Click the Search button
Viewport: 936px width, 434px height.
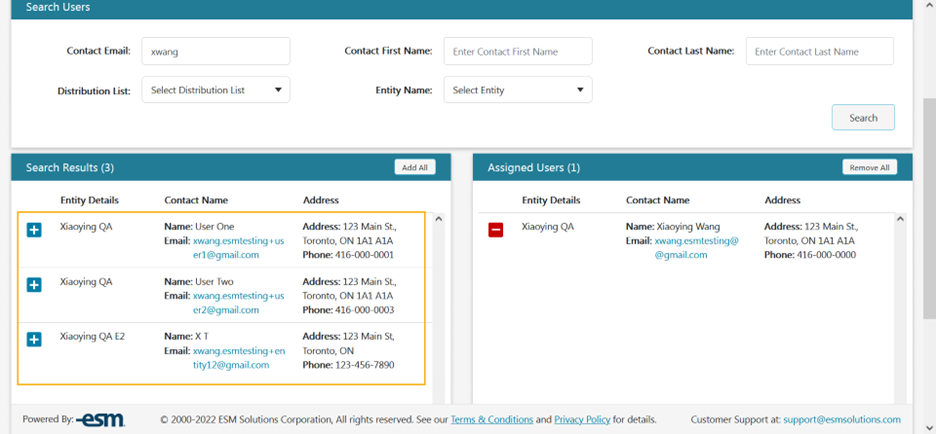click(863, 118)
